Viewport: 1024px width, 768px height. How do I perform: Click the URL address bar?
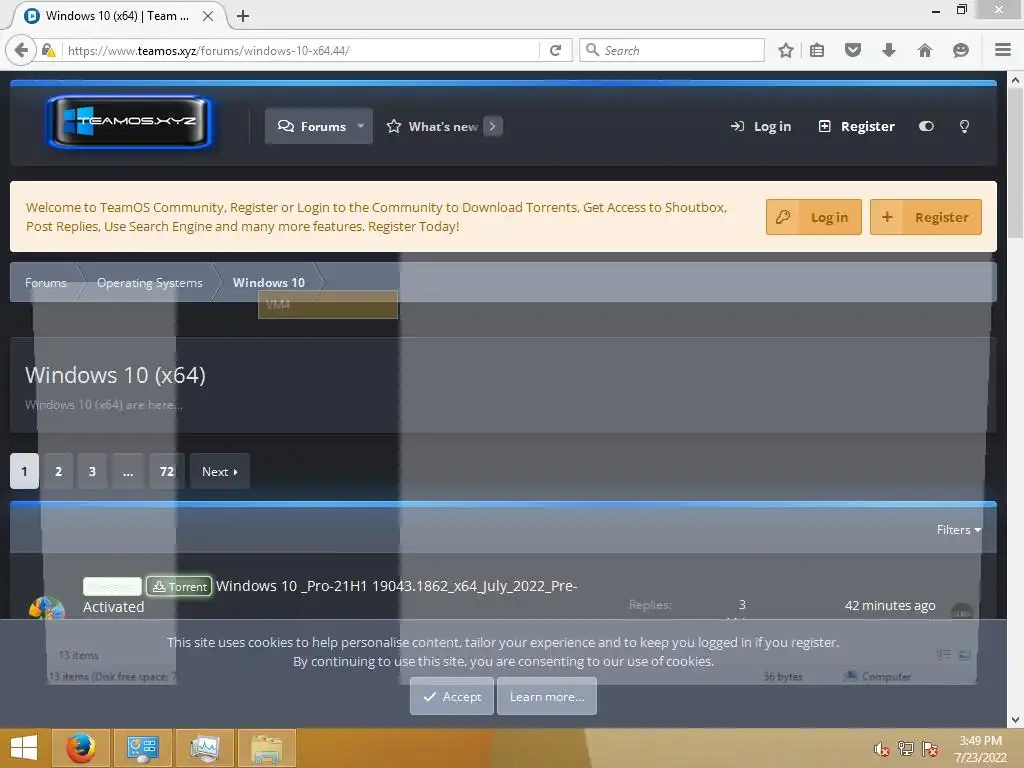pos(300,50)
